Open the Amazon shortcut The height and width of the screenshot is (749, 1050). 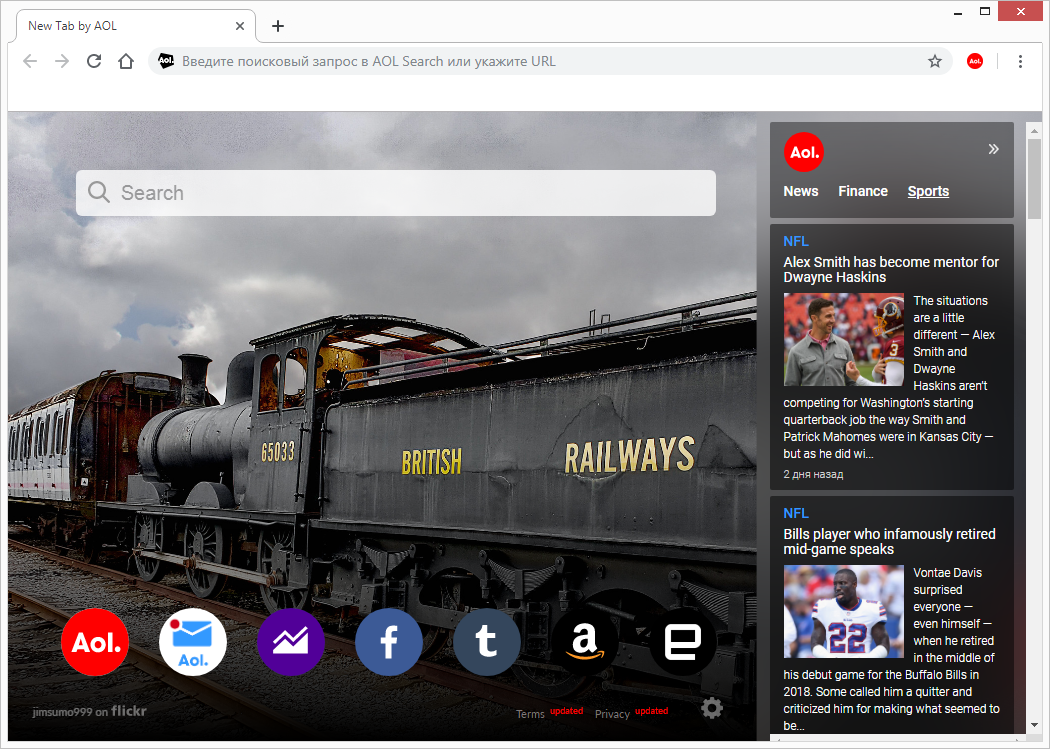[x=585, y=642]
